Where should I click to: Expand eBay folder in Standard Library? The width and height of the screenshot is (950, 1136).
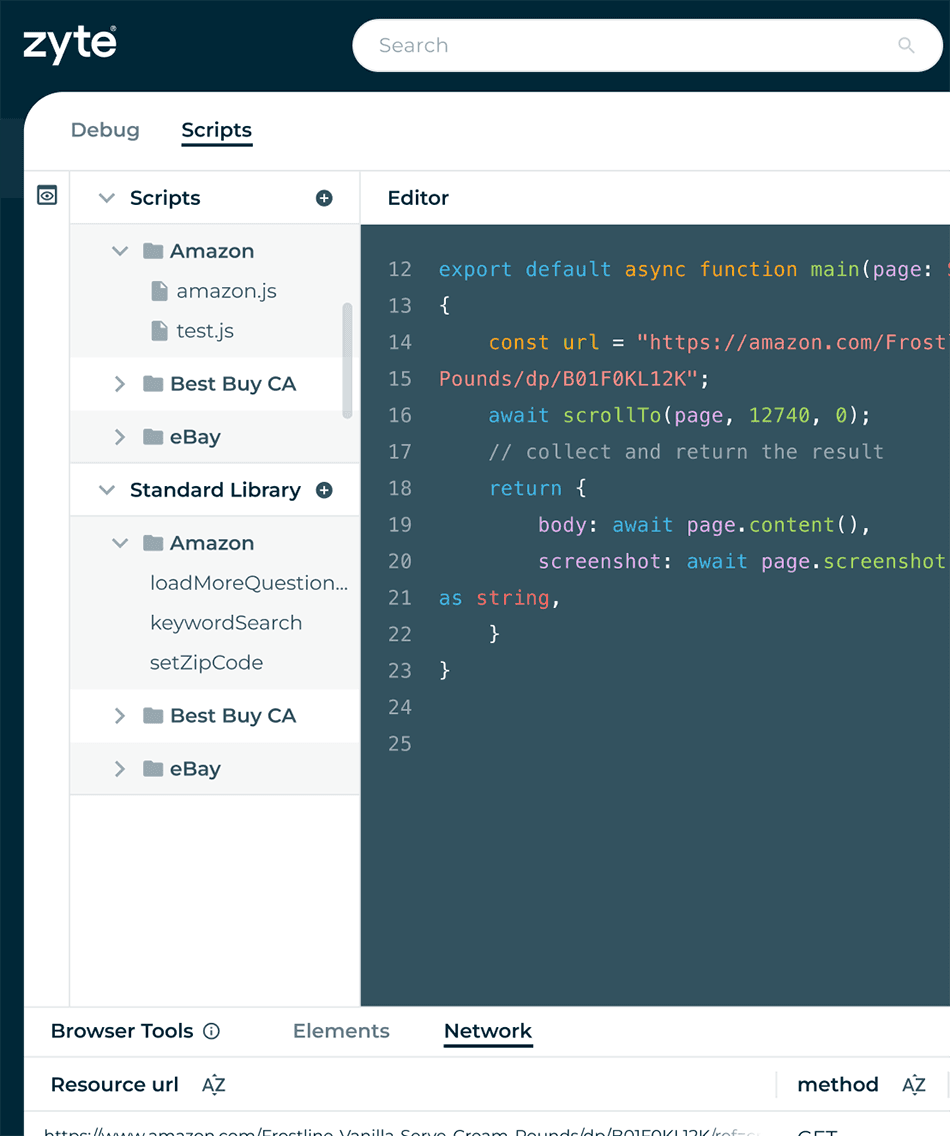(120, 769)
